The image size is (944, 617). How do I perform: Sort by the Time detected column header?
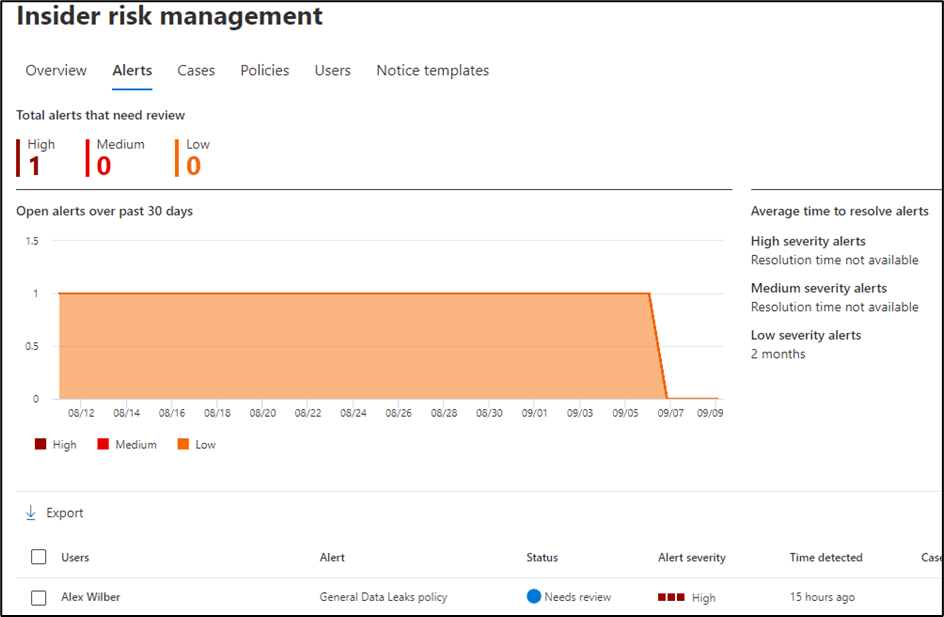(825, 557)
